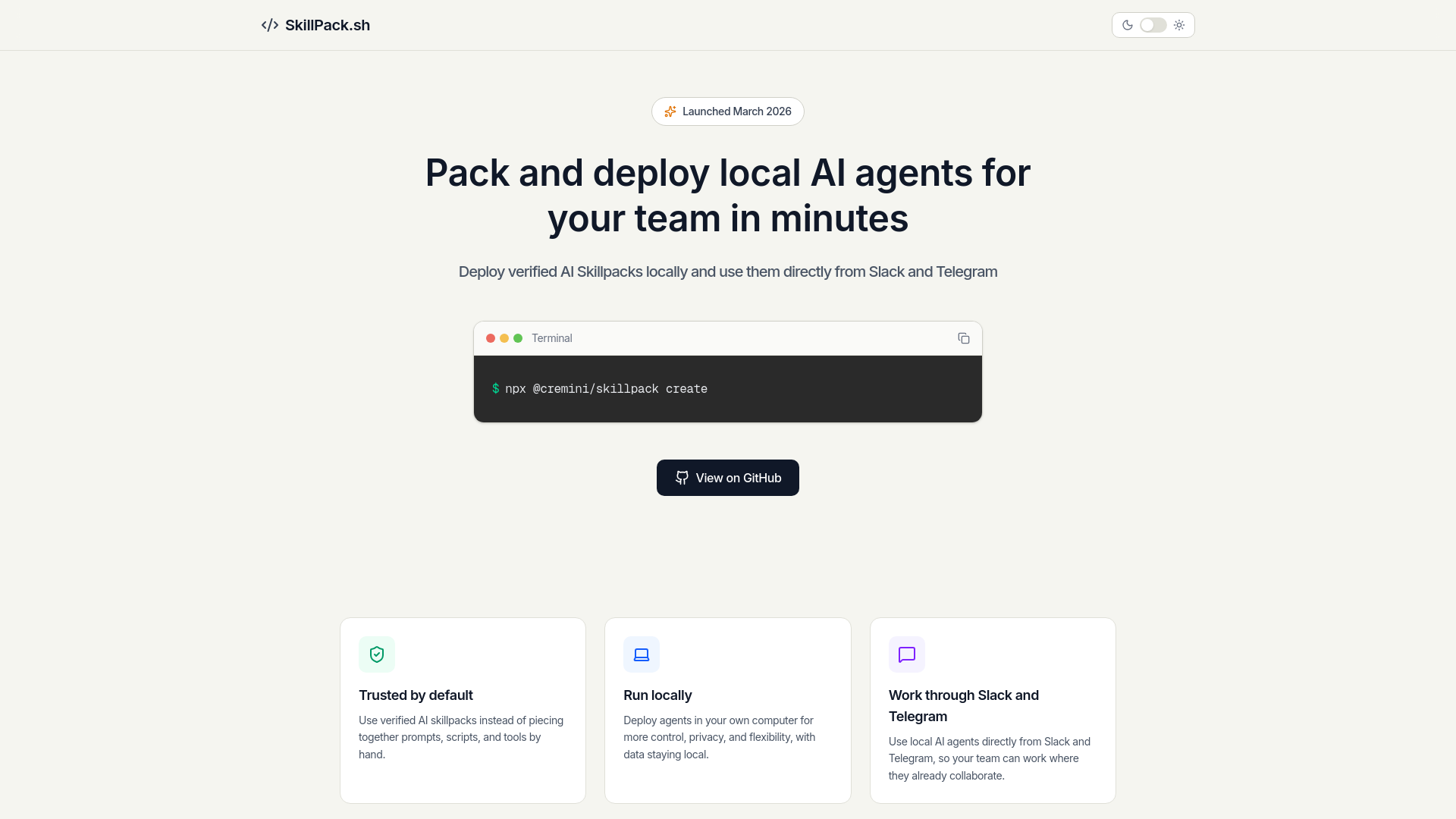Click the GitHub octocat icon
Screen dimensions: 1456x819
coord(682,478)
